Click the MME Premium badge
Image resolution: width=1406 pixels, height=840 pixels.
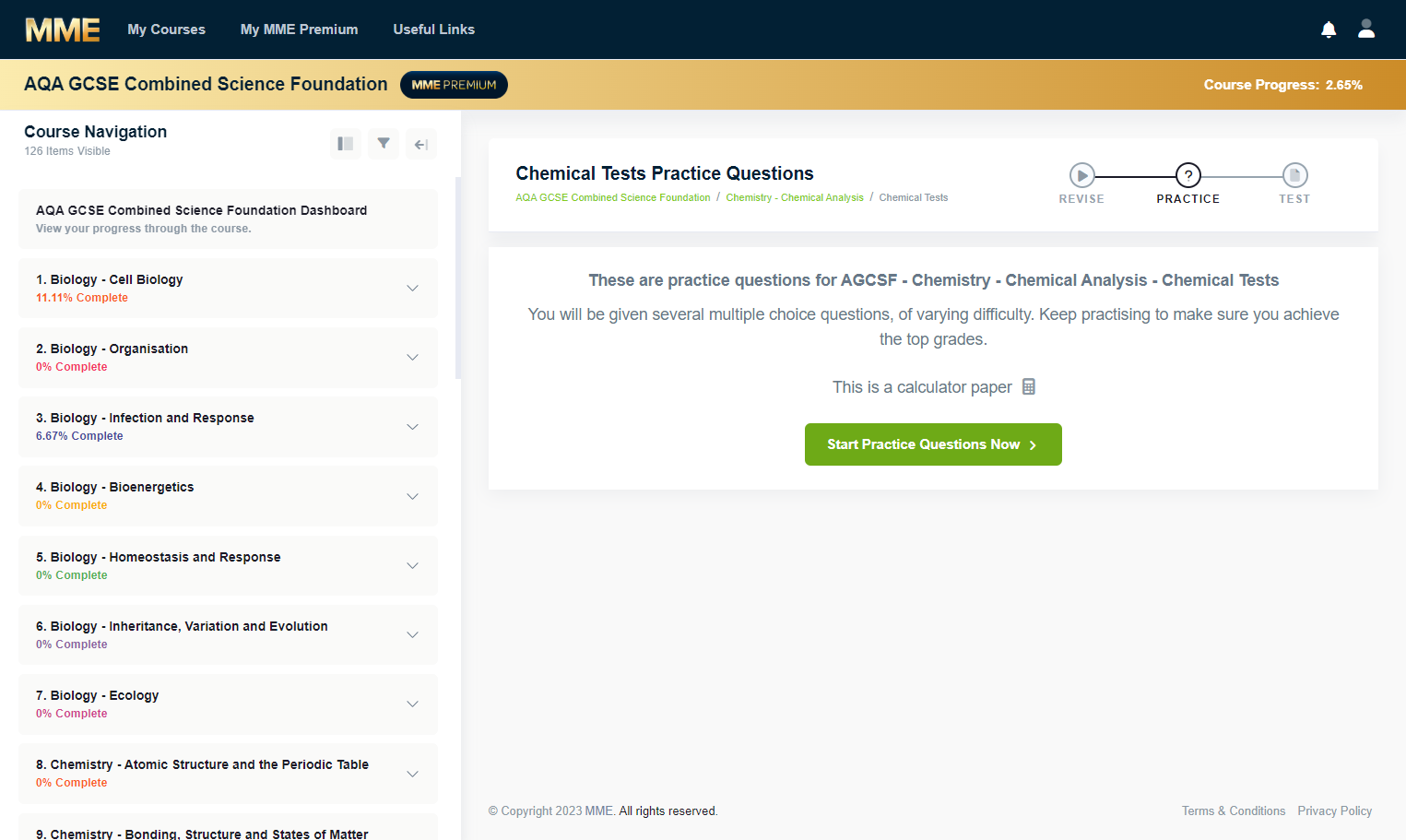click(x=454, y=85)
